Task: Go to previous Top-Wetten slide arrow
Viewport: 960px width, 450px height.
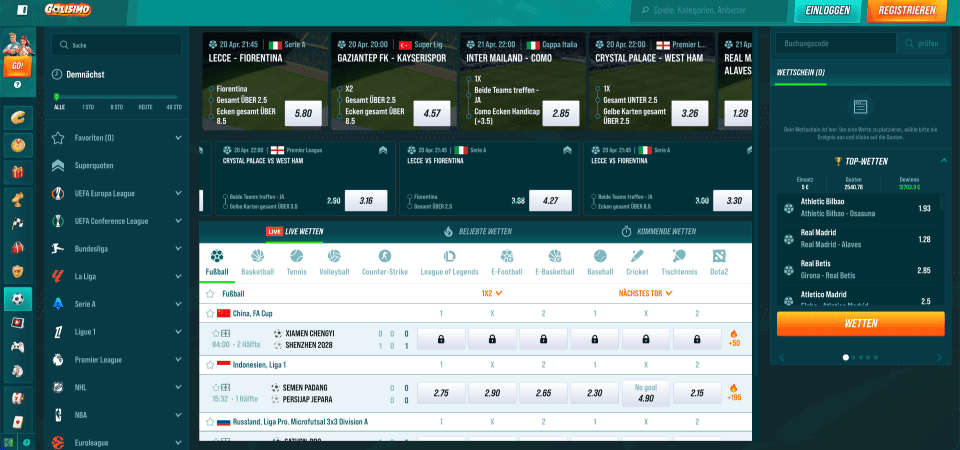Action: click(x=781, y=357)
